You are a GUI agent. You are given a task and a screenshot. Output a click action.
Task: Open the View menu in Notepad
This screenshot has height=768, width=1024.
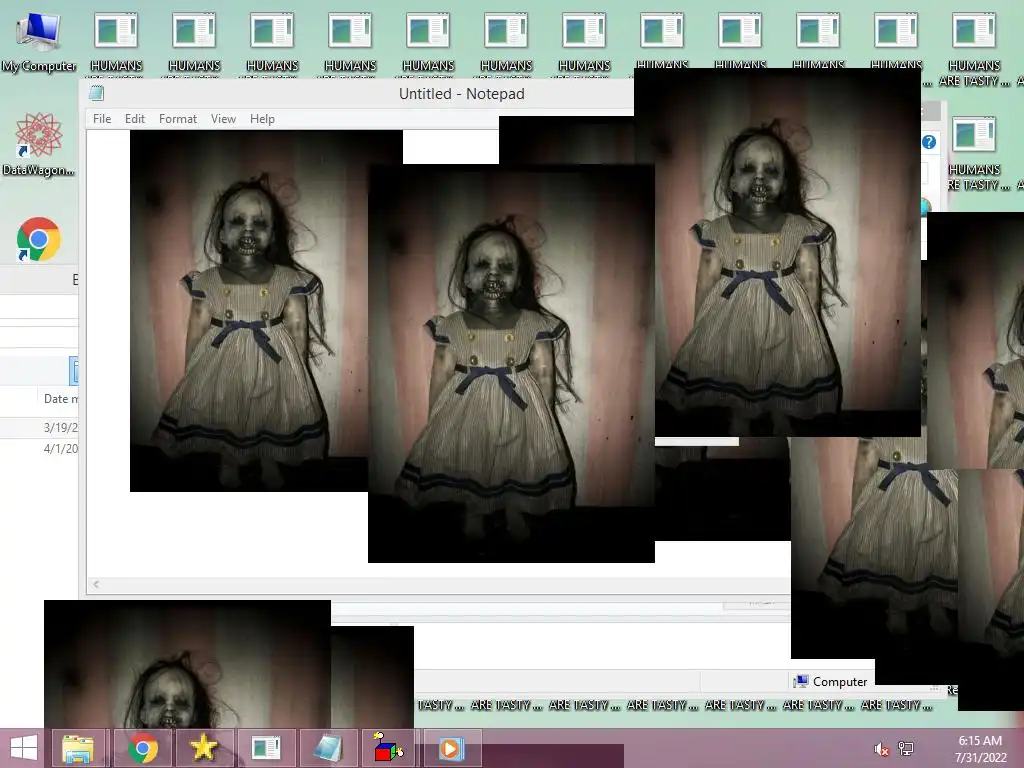pos(223,119)
